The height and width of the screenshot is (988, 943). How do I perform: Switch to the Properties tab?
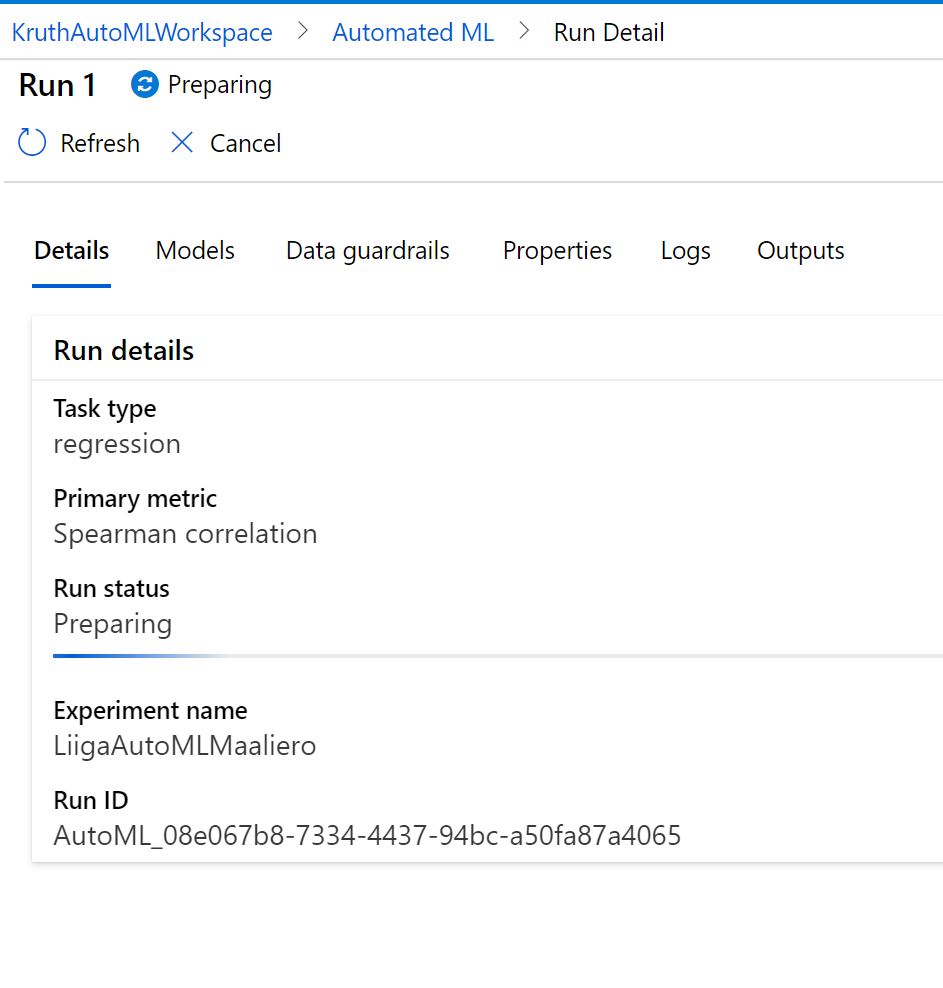[x=557, y=251]
